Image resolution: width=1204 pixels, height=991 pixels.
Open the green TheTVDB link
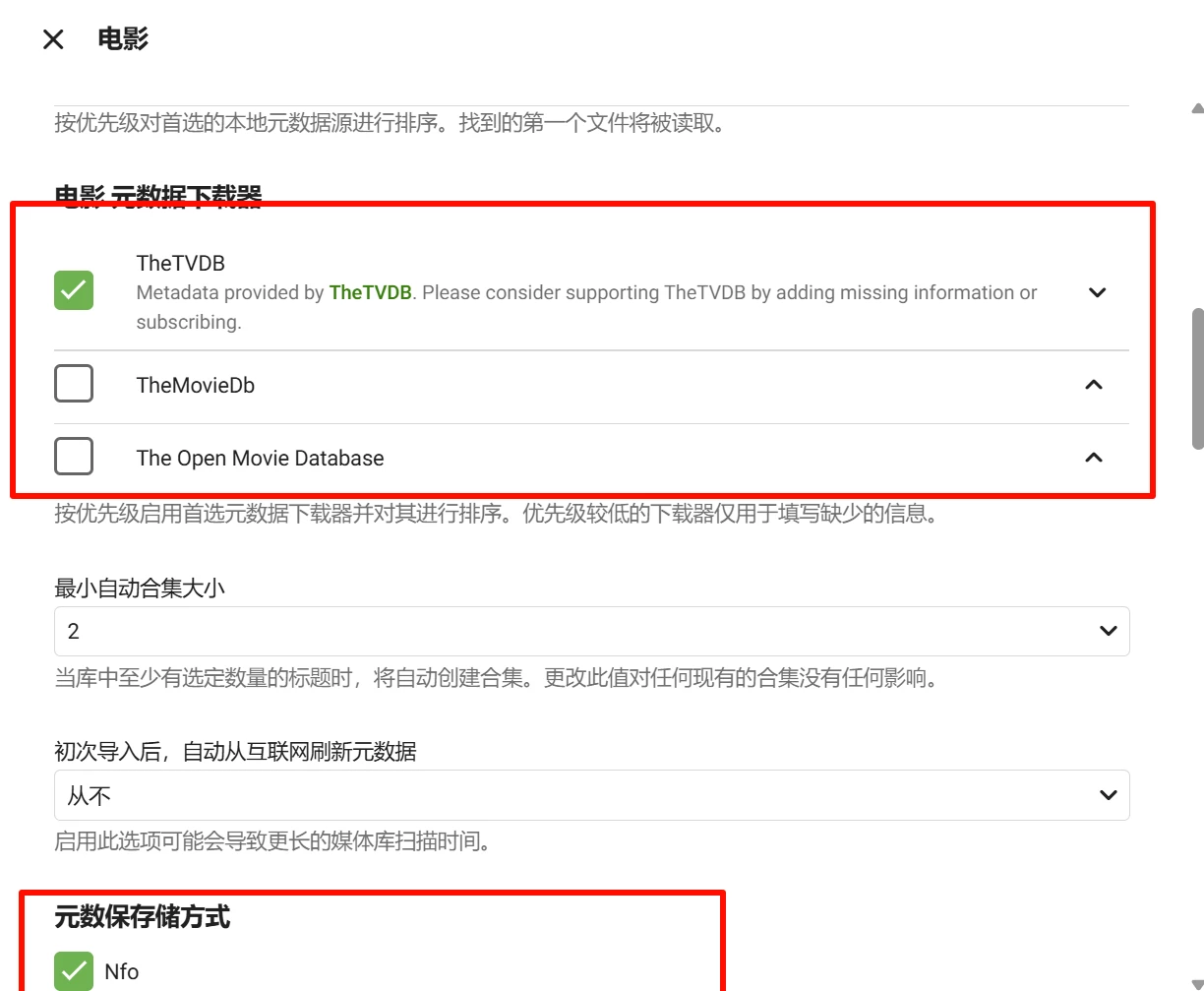370,292
